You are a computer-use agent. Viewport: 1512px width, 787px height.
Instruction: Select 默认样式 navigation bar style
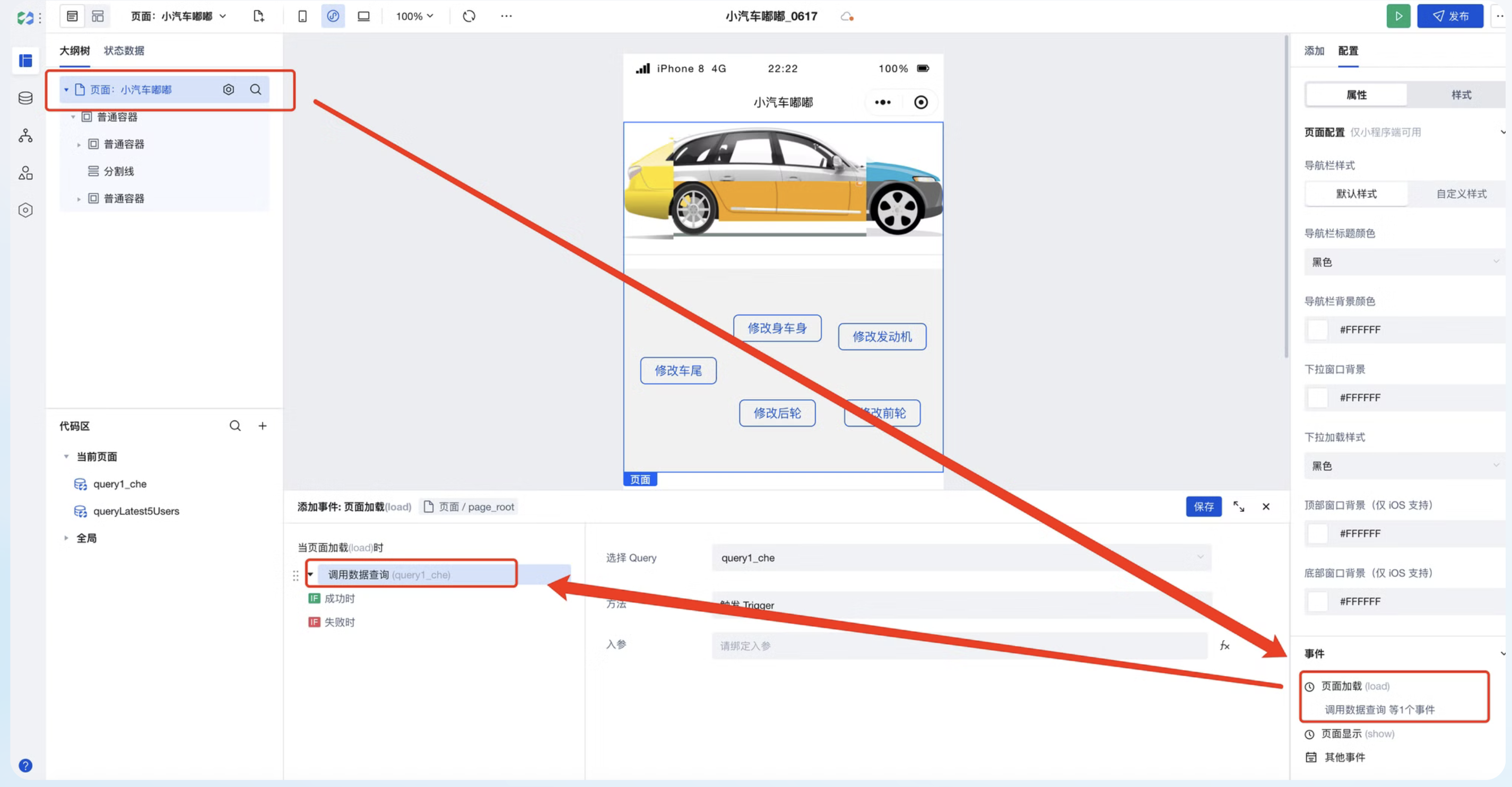click(1356, 194)
